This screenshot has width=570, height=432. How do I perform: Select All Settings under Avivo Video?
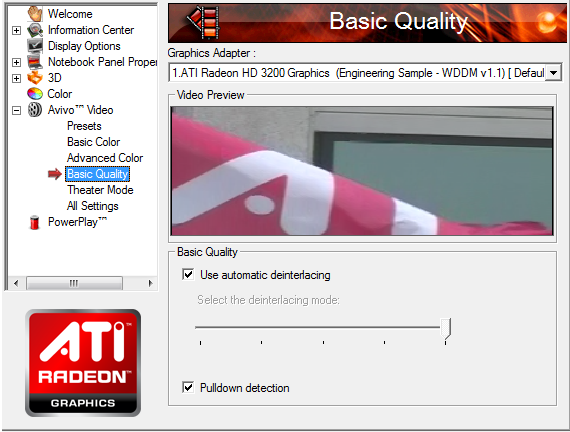pos(93,206)
